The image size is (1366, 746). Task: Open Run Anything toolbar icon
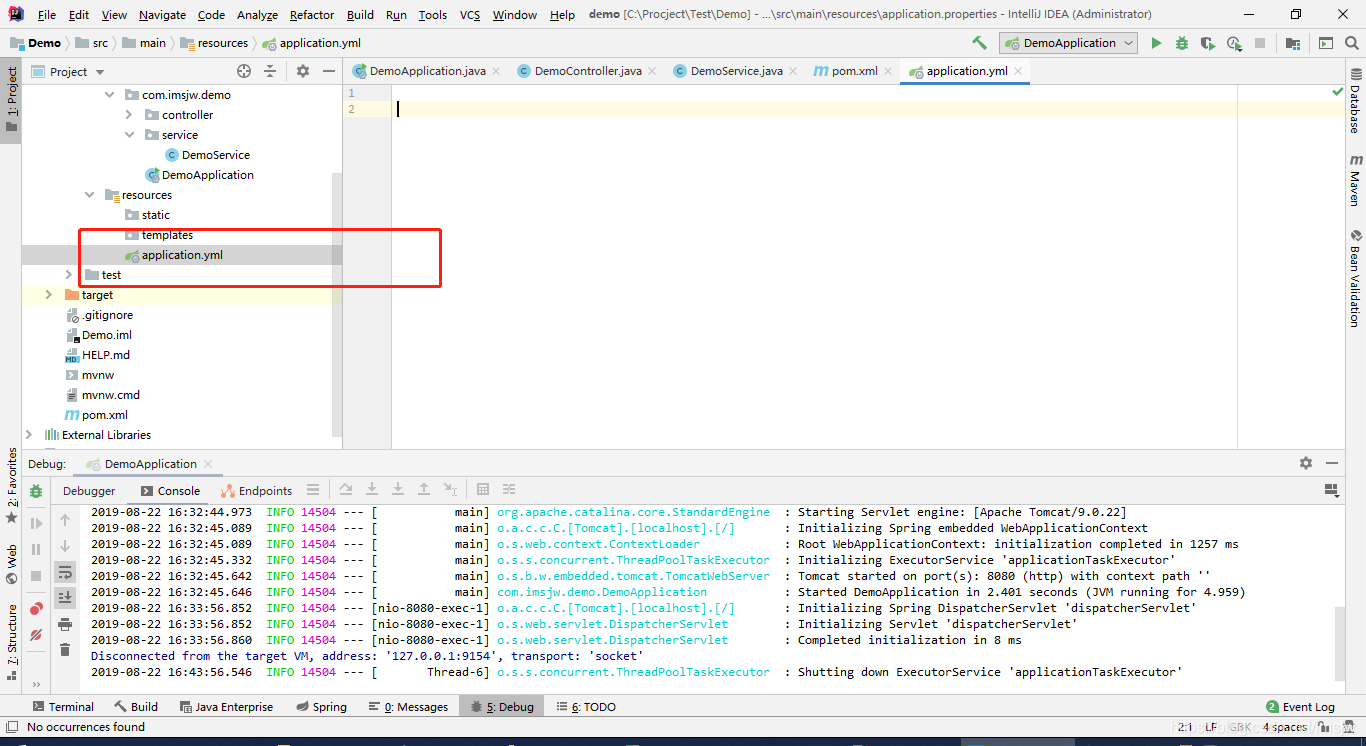[x=1325, y=43]
